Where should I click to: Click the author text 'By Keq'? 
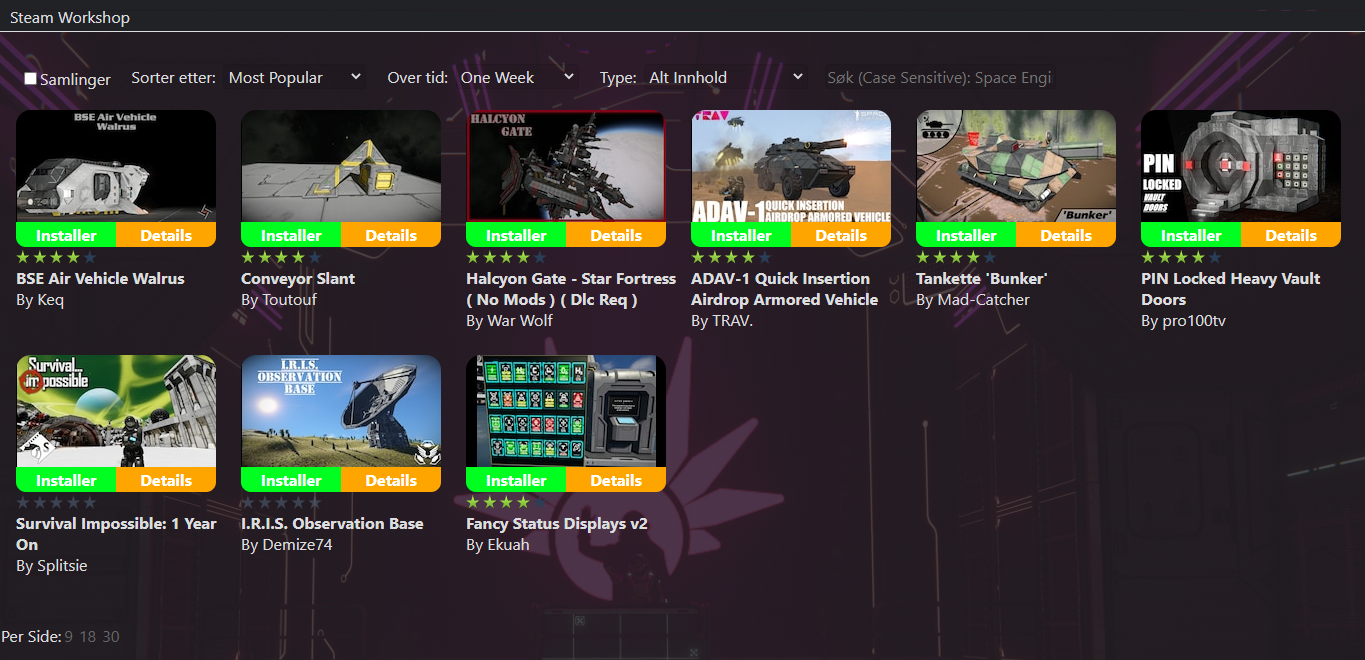40,300
